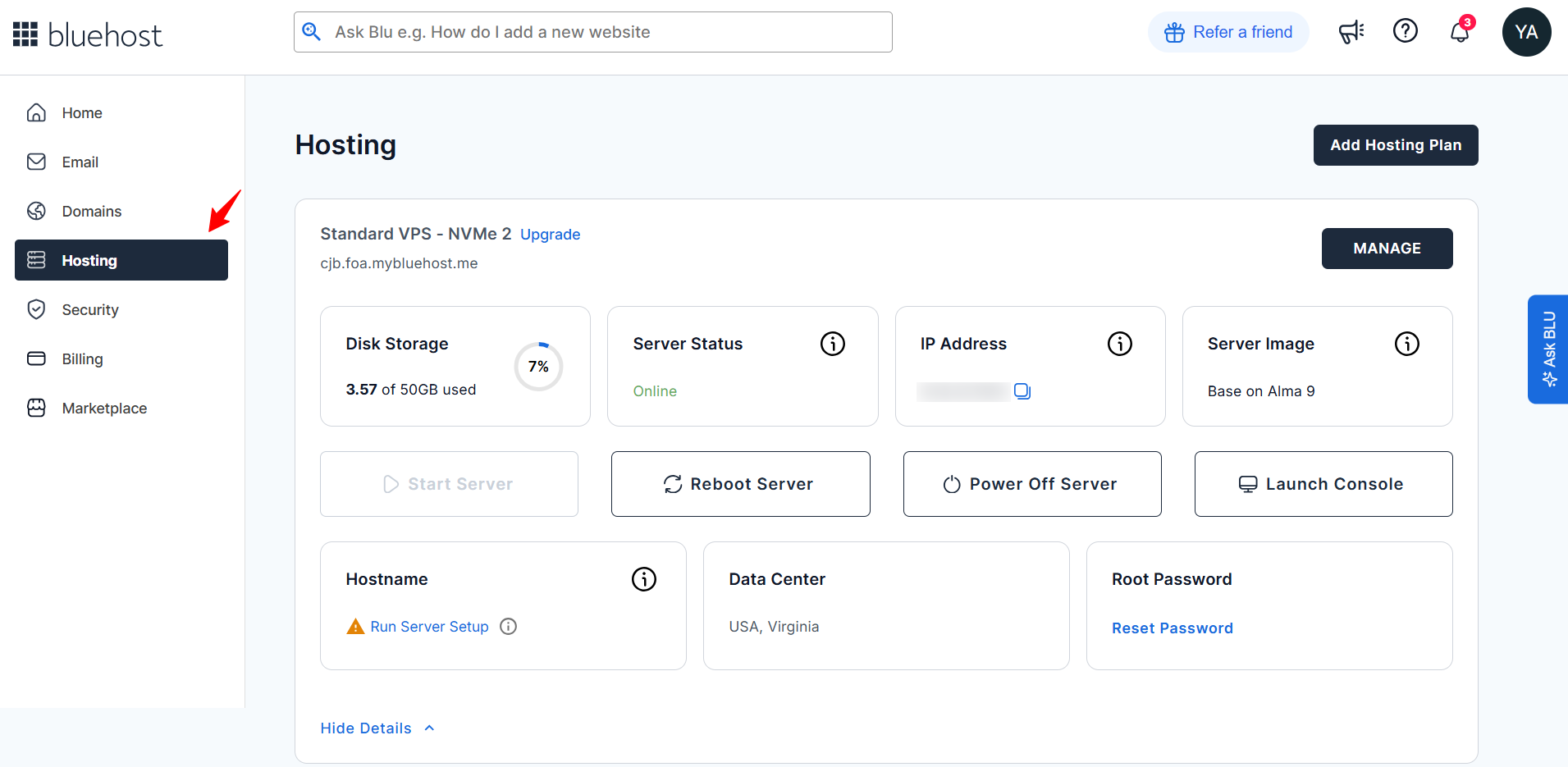Click the Upgrade link
The width and height of the screenshot is (1568, 767).
550,235
